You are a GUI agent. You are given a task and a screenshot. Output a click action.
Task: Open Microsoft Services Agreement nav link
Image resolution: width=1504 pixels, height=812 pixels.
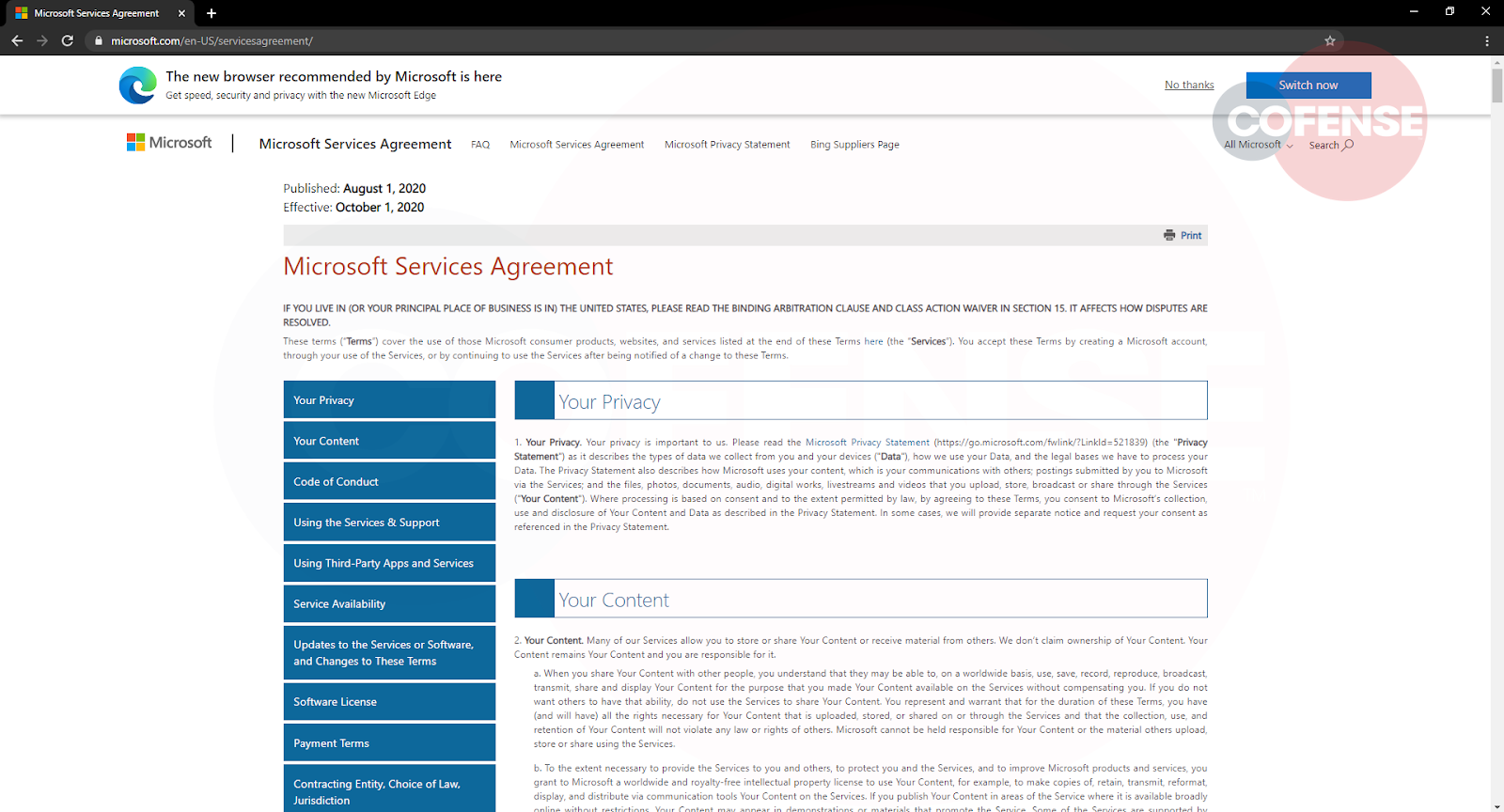[x=577, y=145]
